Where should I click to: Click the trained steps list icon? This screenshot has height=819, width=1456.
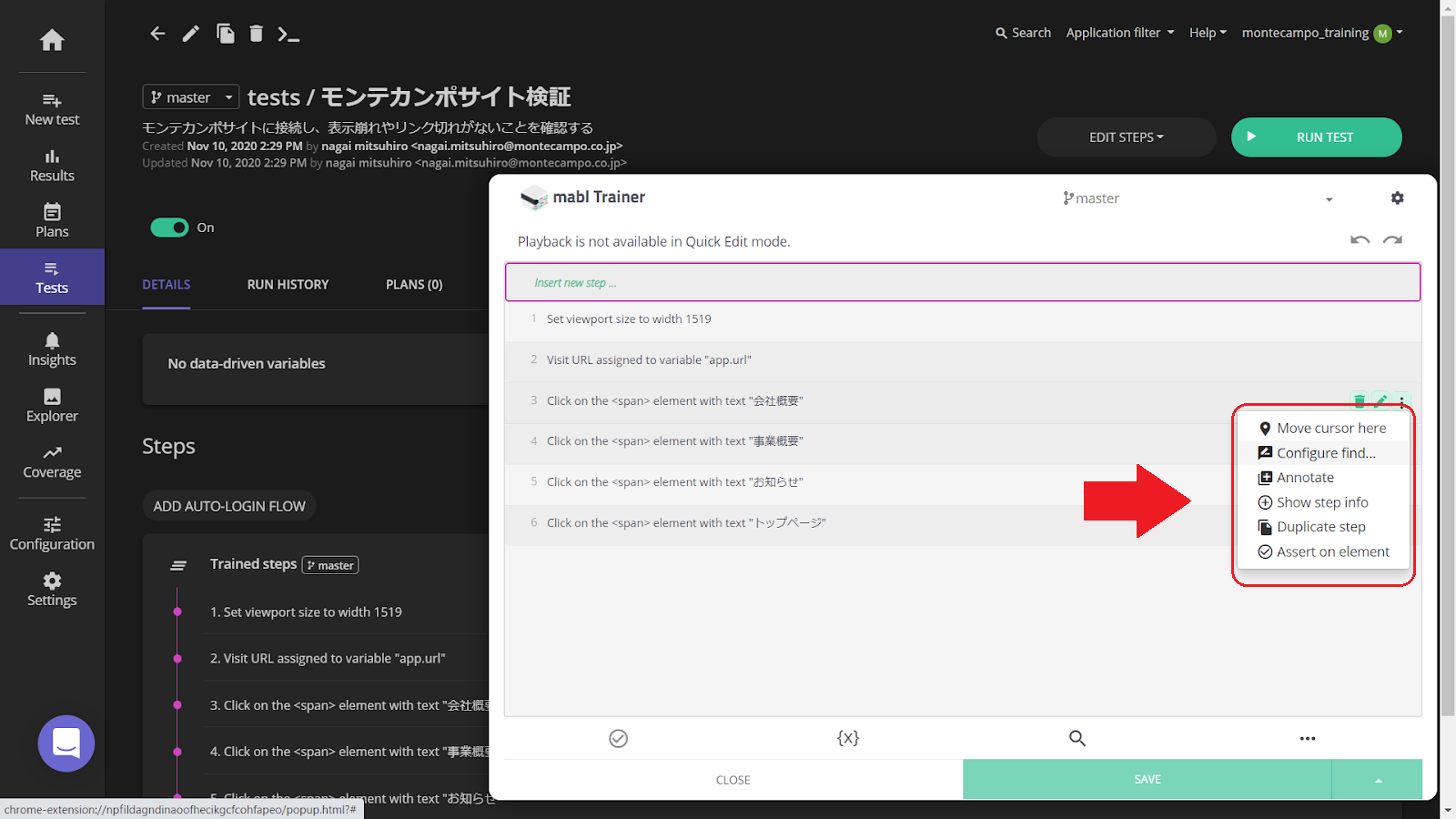point(178,565)
